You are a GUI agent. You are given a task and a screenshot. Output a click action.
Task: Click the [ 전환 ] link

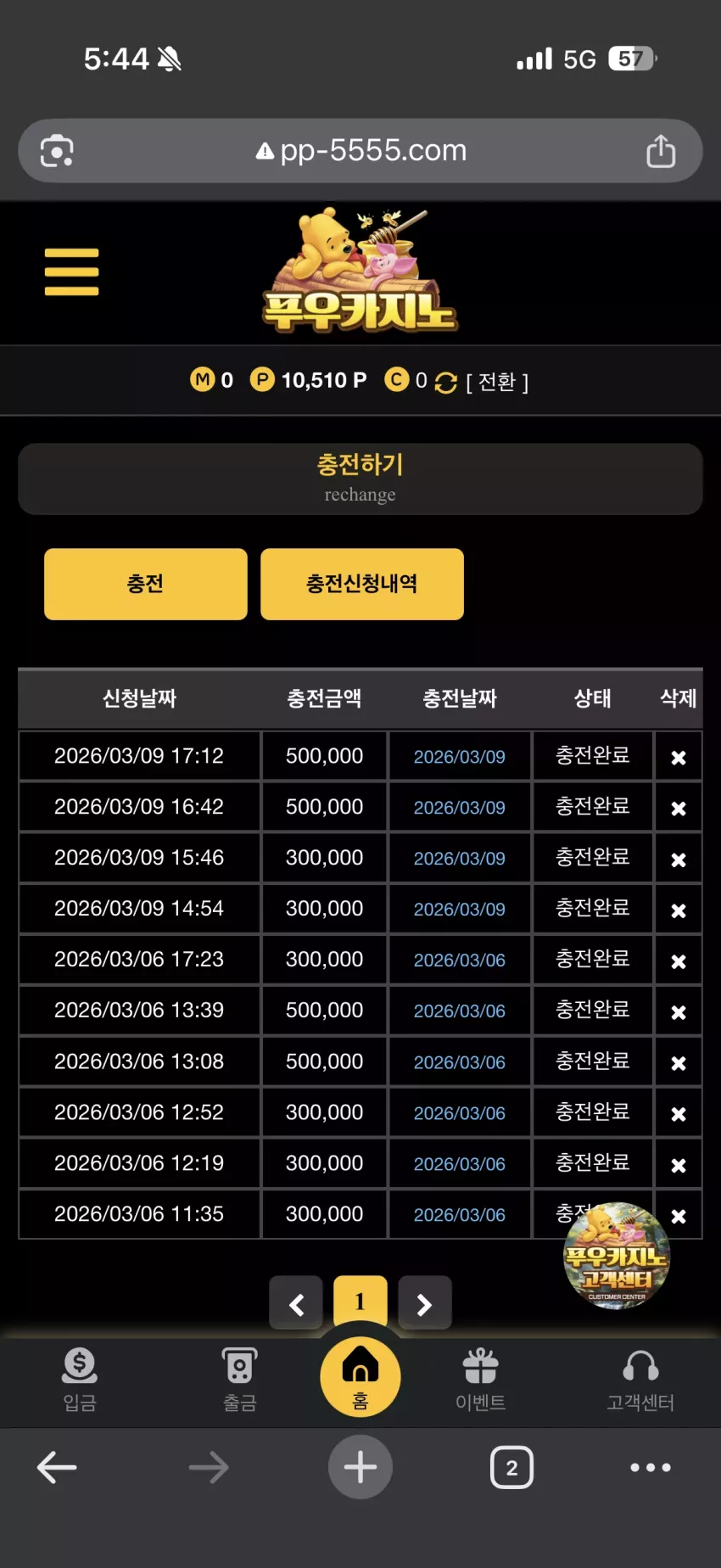[497, 383]
